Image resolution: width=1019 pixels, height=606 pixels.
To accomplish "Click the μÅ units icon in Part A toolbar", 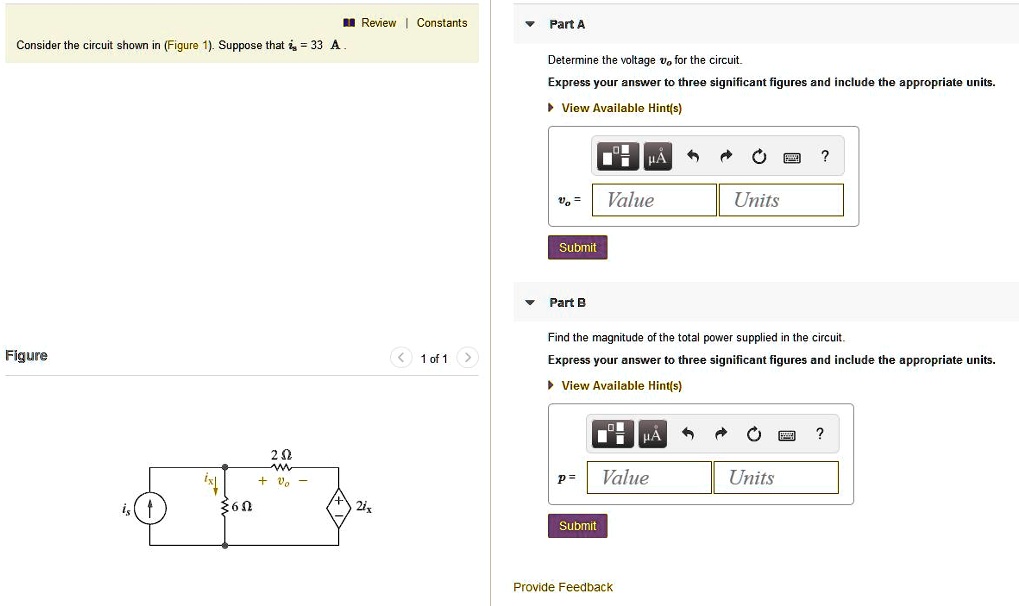I will (659, 156).
